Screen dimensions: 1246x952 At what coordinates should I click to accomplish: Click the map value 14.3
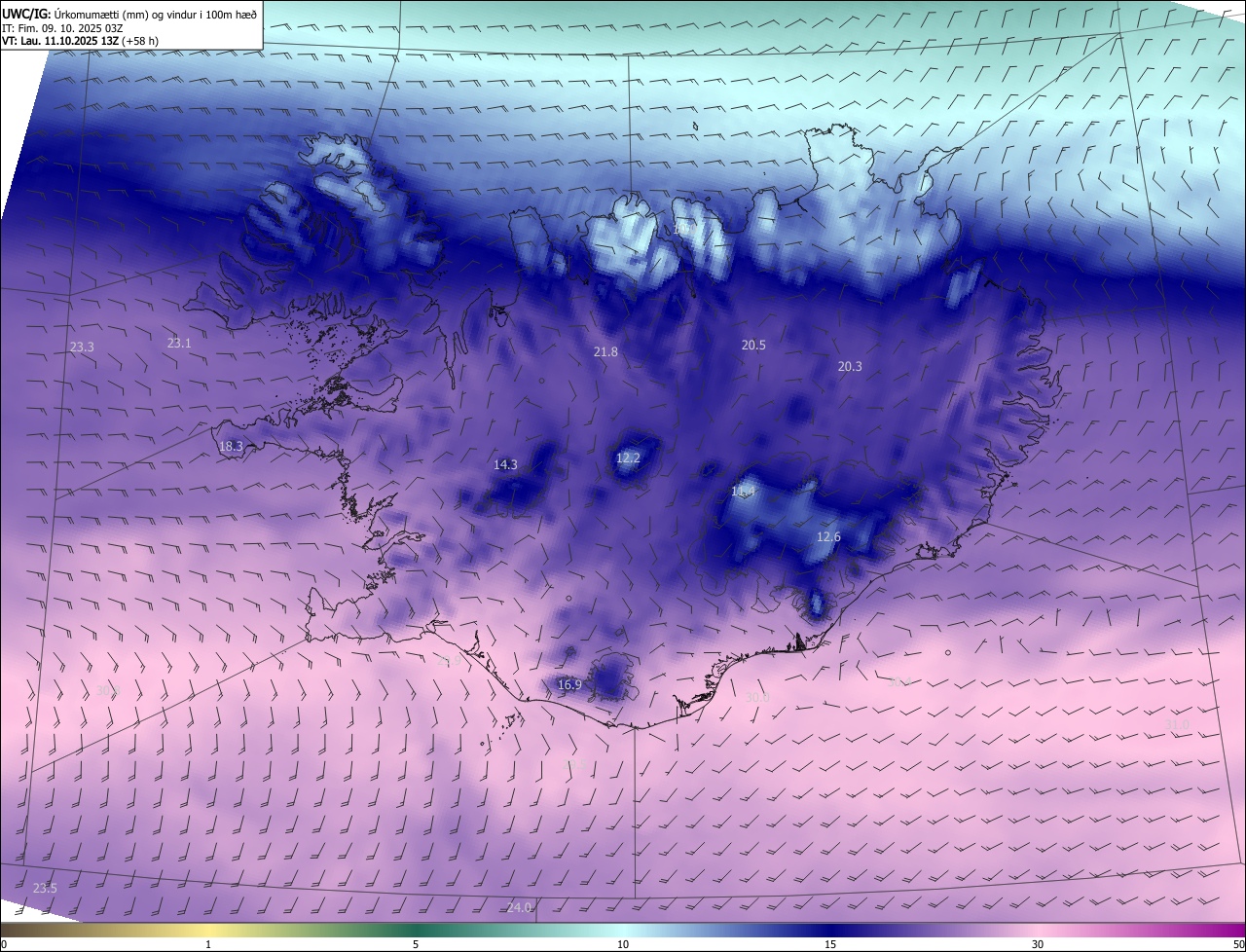click(x=505, y=465)
